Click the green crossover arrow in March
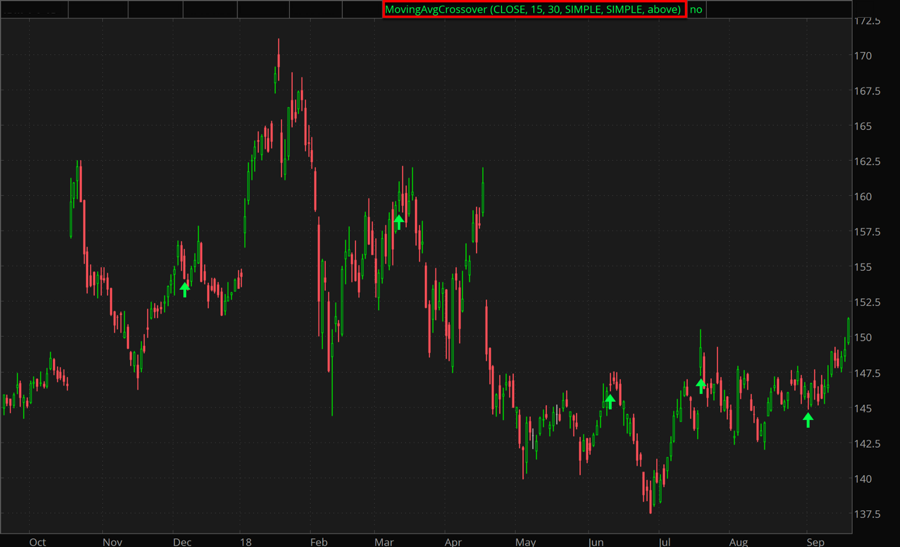 point(399,221)
